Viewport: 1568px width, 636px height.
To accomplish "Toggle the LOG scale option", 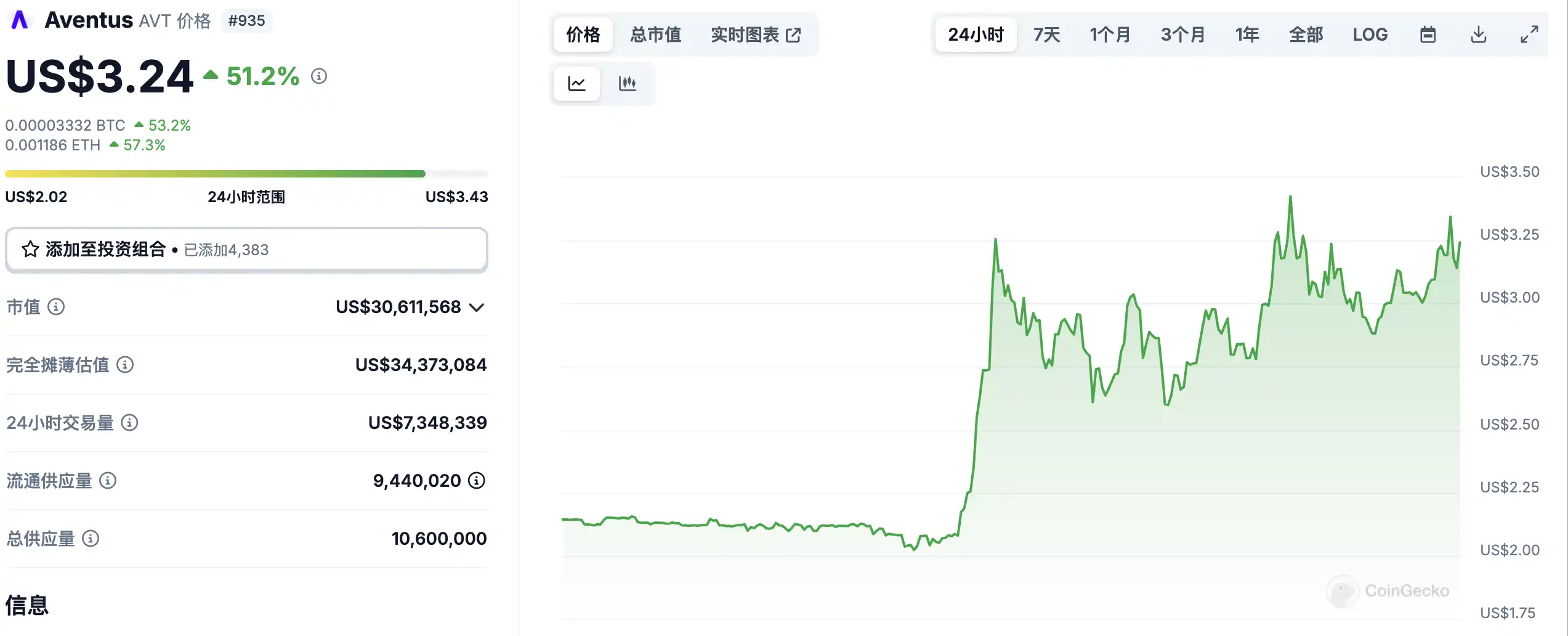I will 1370,35.
